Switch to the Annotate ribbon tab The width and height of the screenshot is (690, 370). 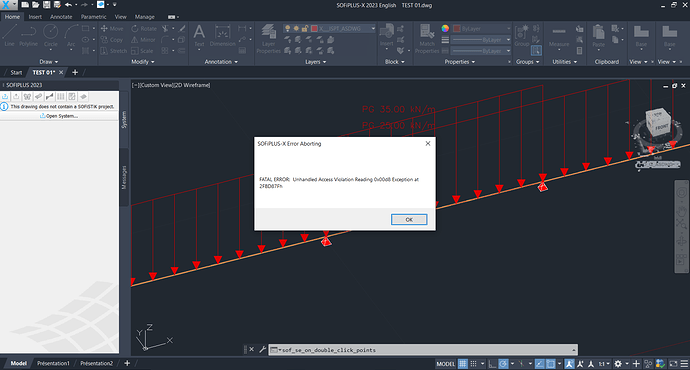pyautogui.click(x=61, y=17)
